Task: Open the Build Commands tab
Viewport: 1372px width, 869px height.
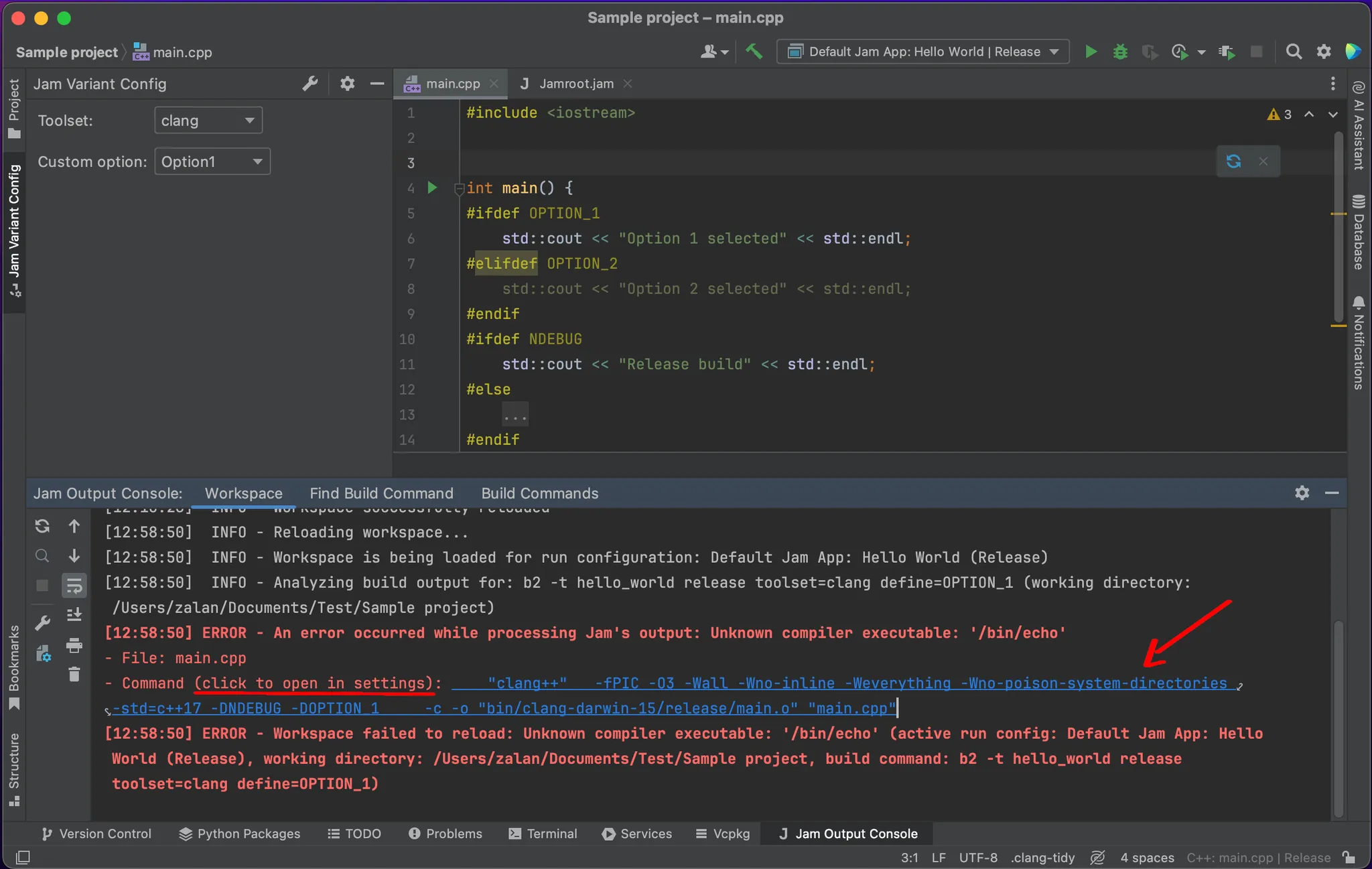Action: coord(540,493)
